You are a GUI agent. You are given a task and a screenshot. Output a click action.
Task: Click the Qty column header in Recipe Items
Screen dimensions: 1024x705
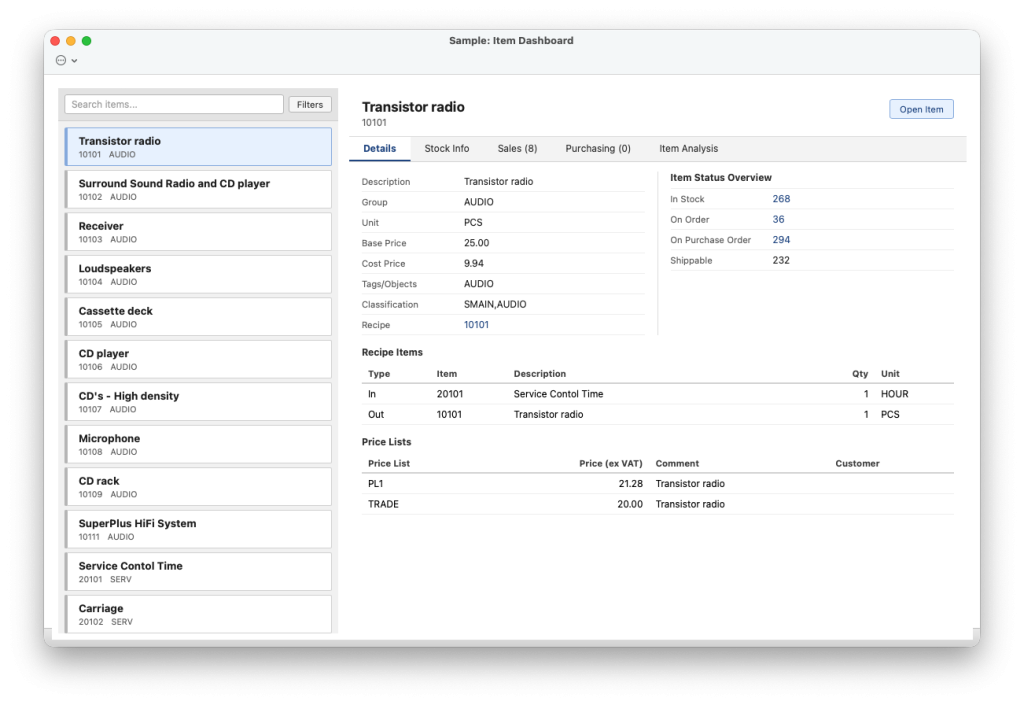coord(860,374)
